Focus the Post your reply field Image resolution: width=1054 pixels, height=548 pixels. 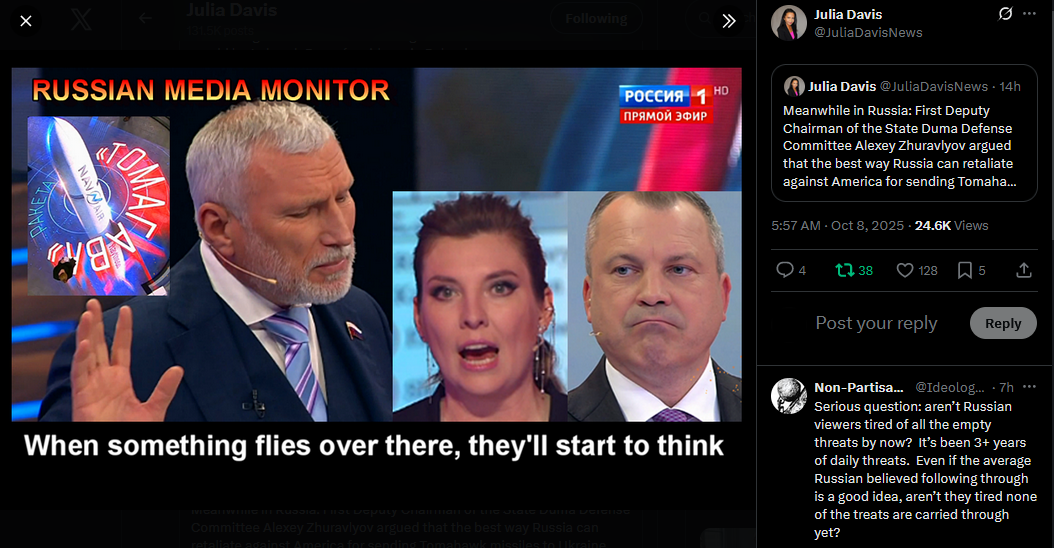pos(876,323)
